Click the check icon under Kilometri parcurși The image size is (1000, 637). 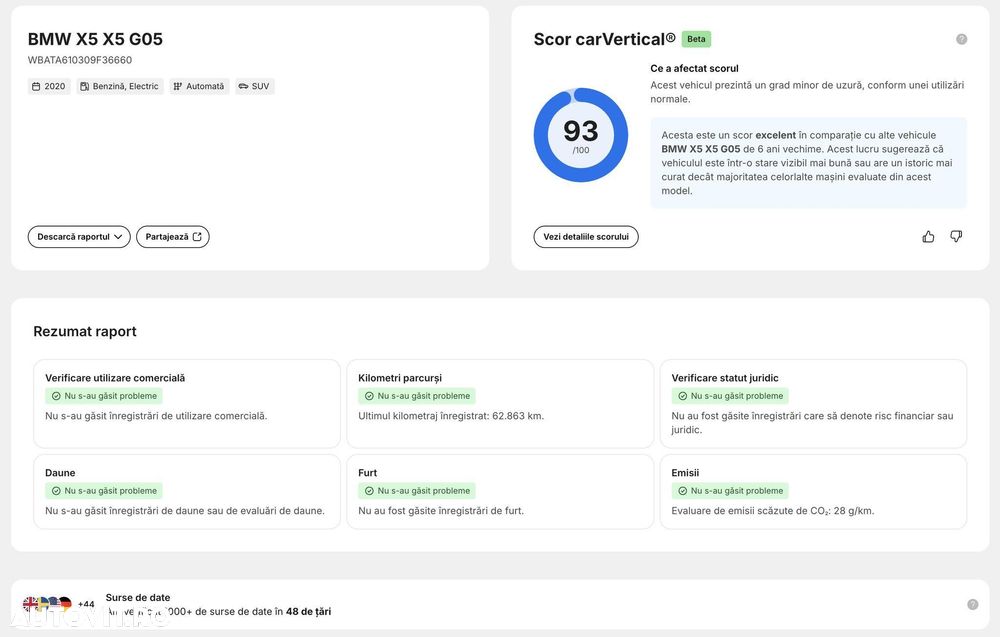369,396
